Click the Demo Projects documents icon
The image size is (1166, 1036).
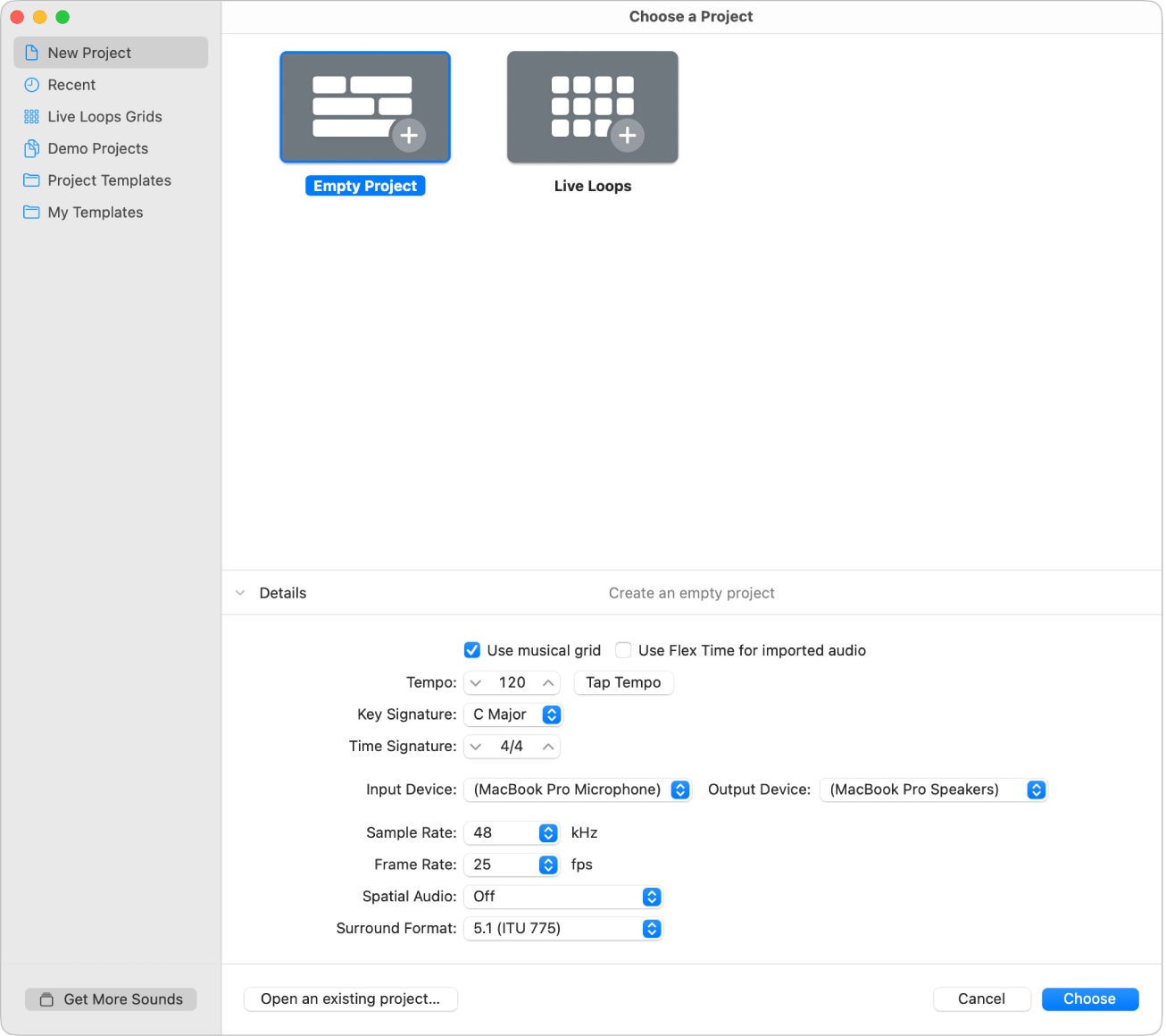[31, 148]
